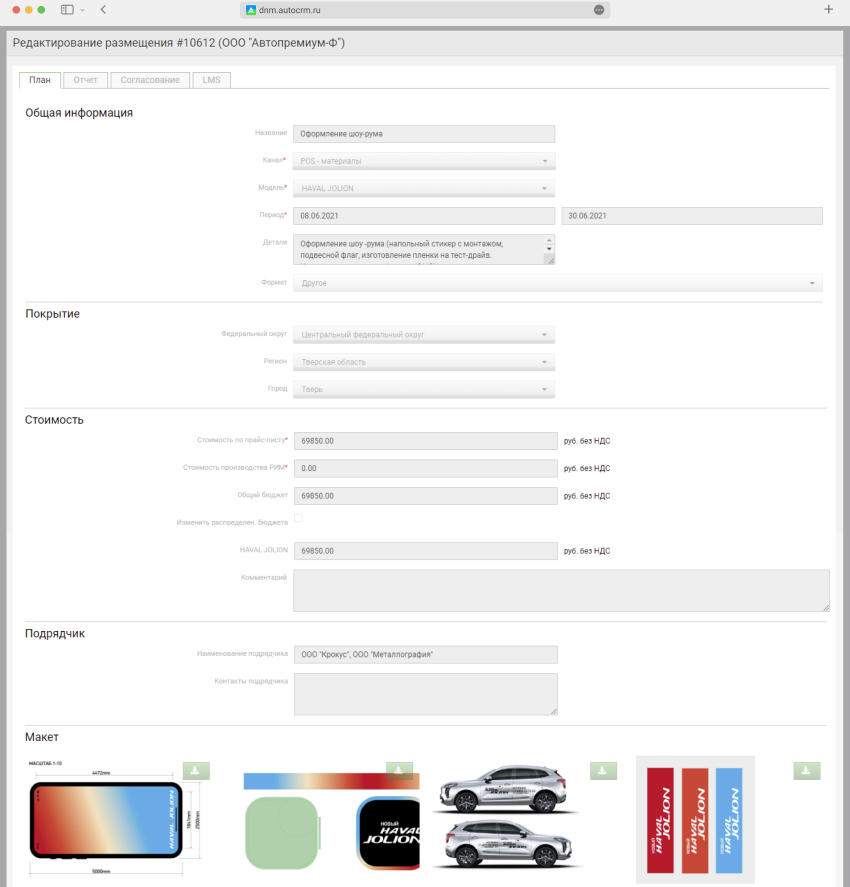
Task: Switch to the Отчет tab
Action: (85, 80)
